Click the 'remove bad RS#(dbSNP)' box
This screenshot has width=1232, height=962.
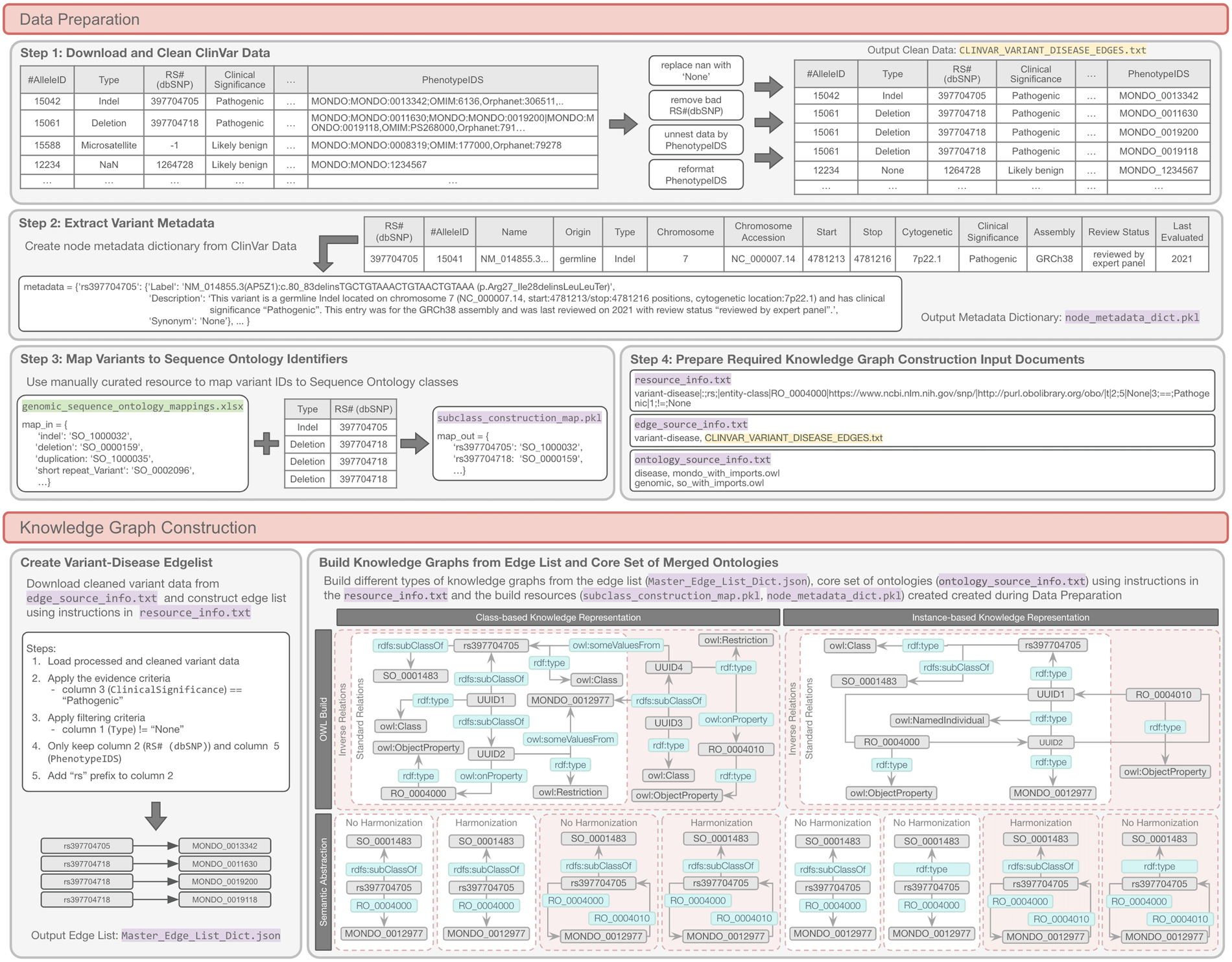tap(696, 105)
